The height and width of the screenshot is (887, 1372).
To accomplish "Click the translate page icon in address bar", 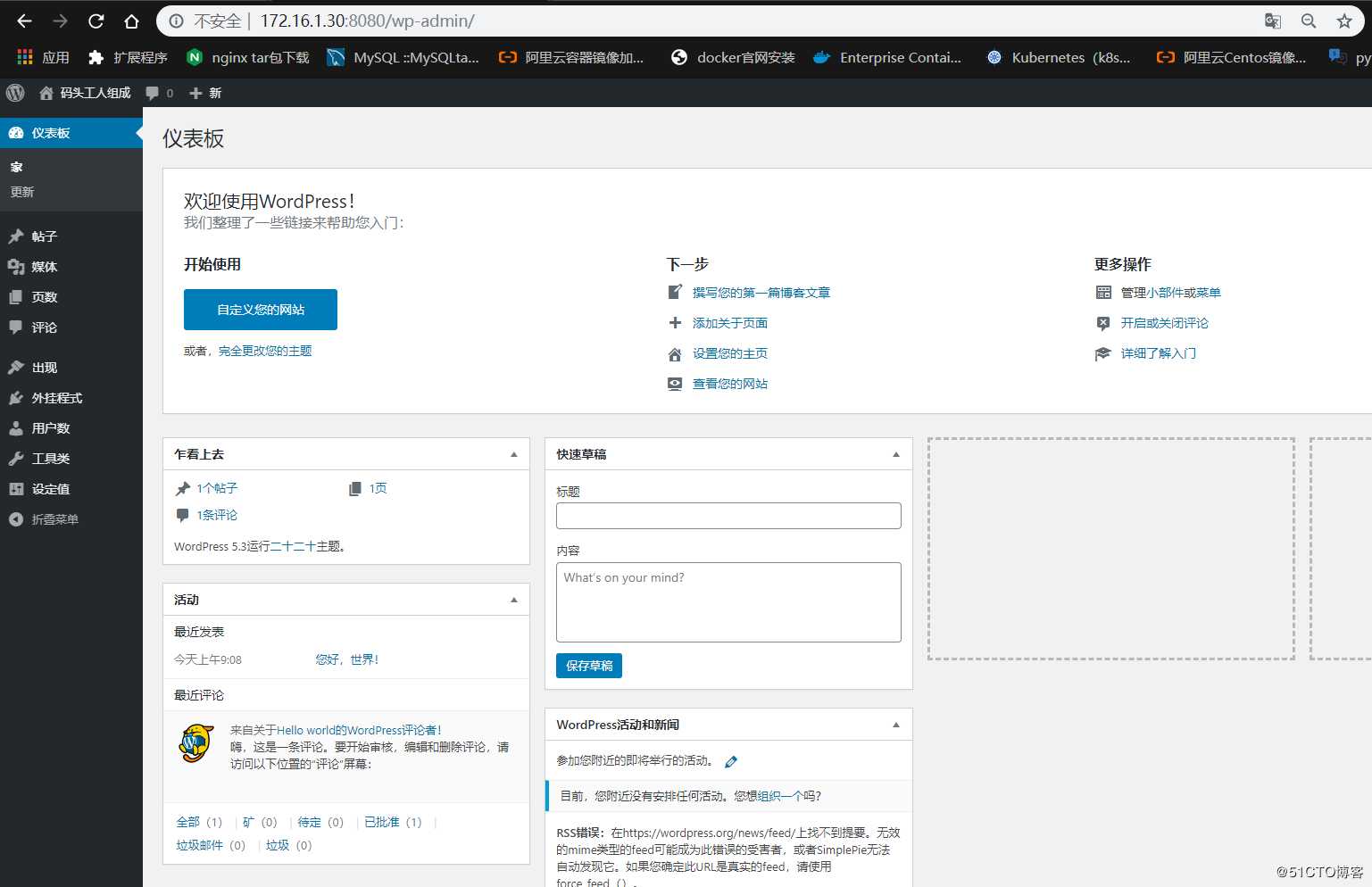I will [x=1273, y=21].
